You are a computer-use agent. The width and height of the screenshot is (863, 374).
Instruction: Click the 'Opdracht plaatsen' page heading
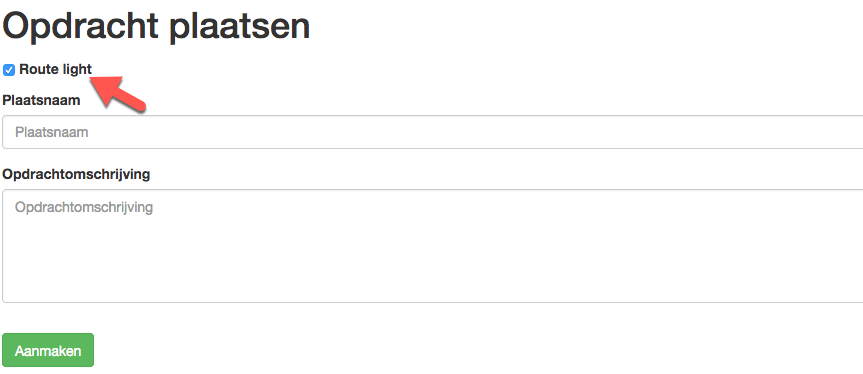point(157,26)
